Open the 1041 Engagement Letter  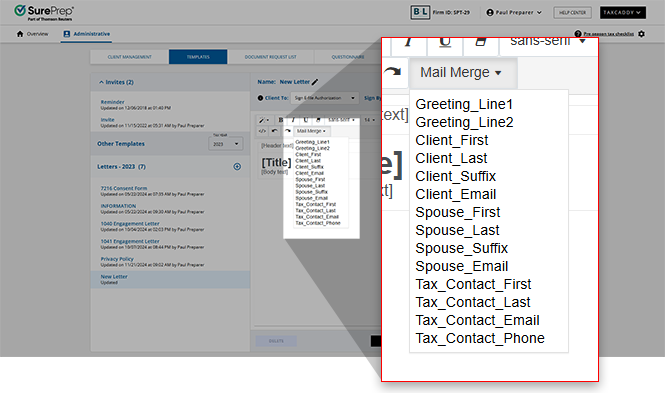coord(130,242)
